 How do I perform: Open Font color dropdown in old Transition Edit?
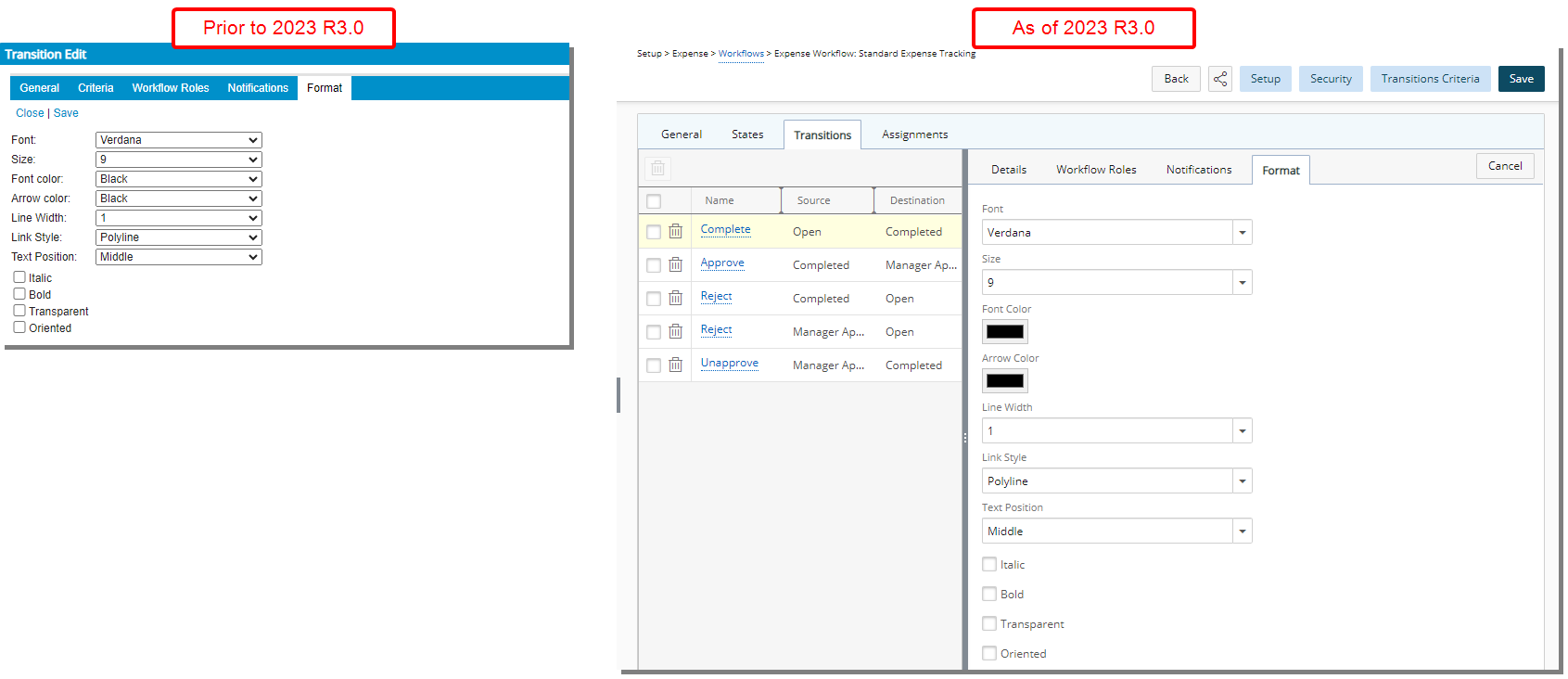click(179, 179)
